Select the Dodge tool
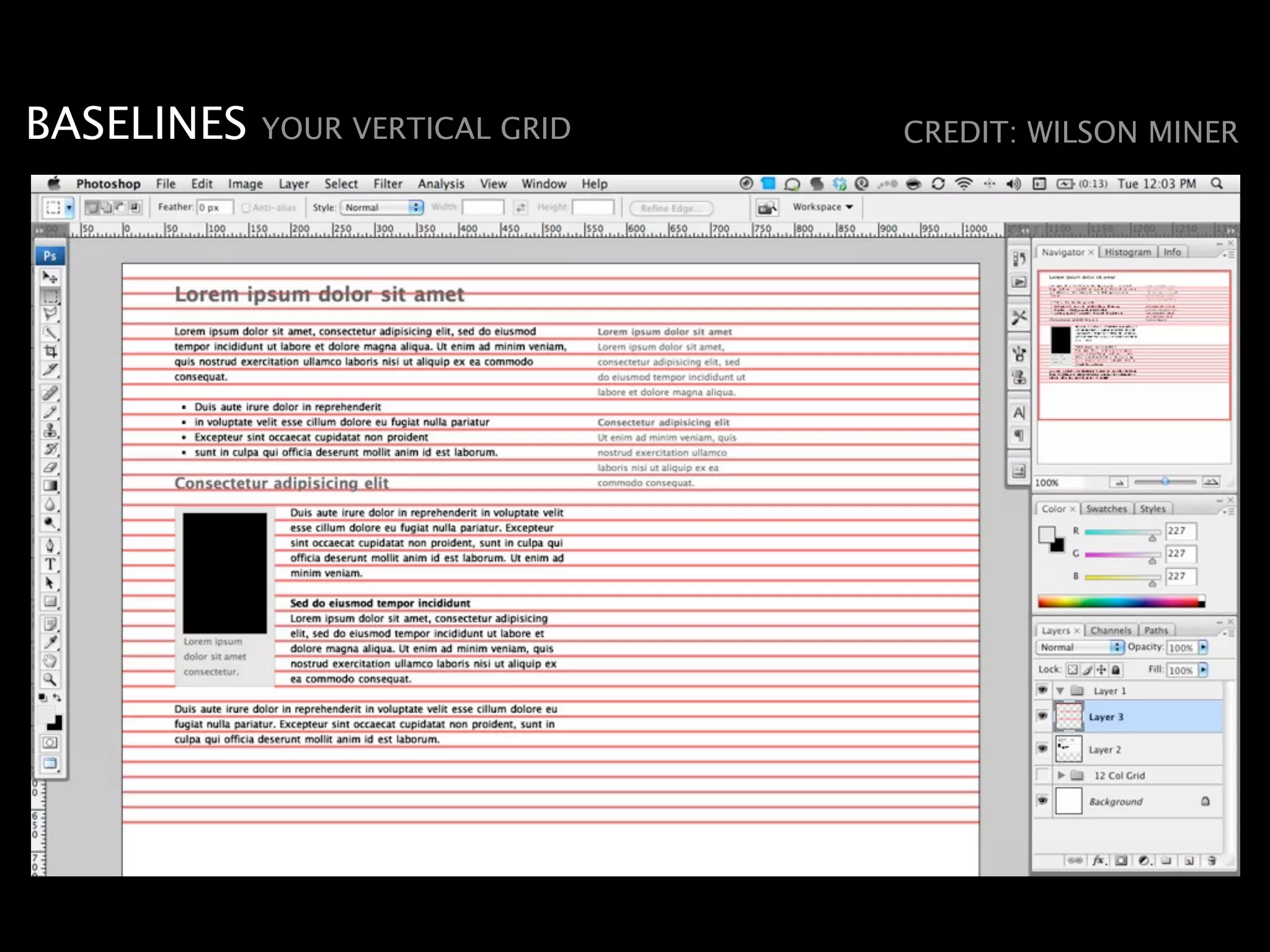1270x952 pixels. (50, 523)
